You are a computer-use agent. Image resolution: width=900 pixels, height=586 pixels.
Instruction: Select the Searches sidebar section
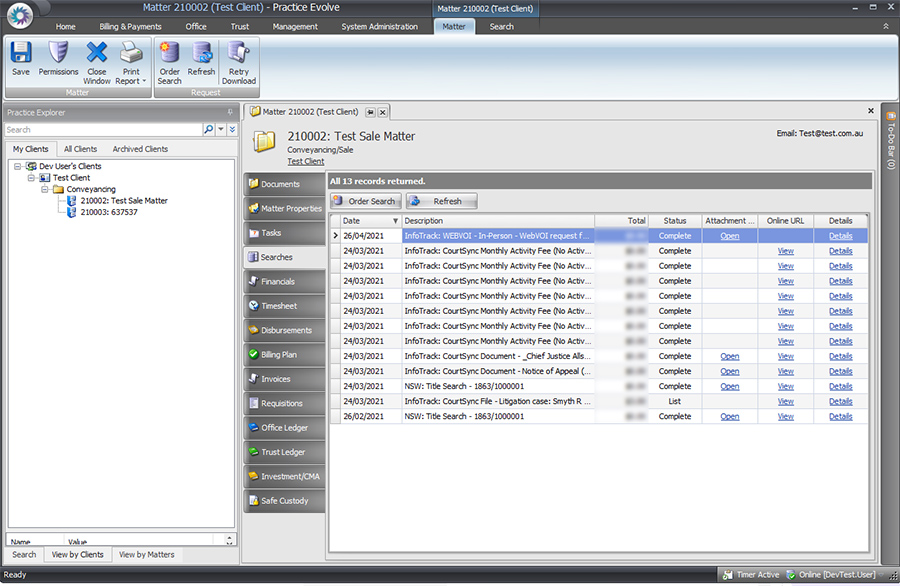(284, 257)
